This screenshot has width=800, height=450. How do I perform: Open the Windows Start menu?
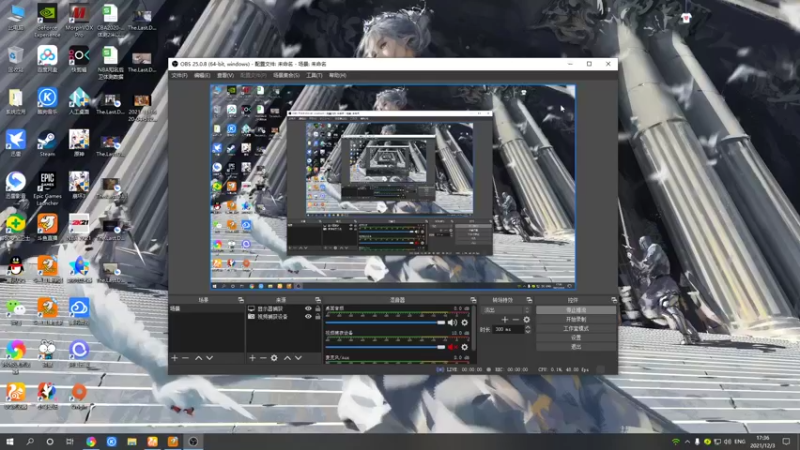point(10,441)
